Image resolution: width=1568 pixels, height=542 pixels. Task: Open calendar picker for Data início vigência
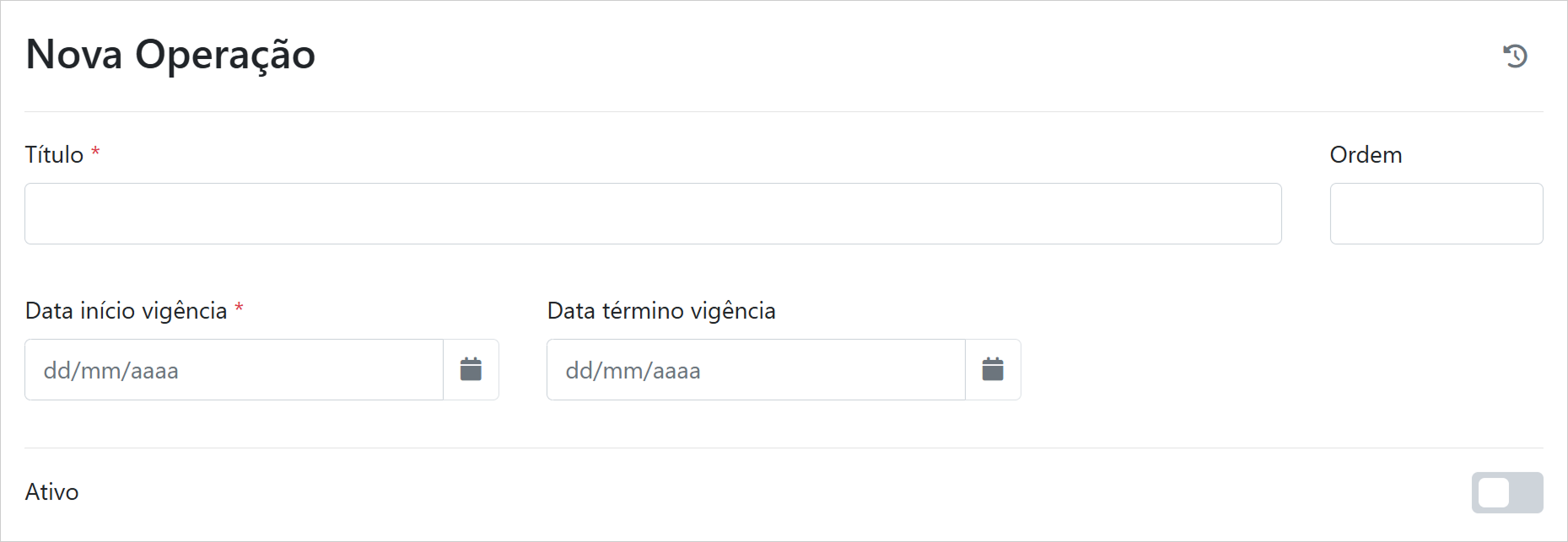(471, 369)
